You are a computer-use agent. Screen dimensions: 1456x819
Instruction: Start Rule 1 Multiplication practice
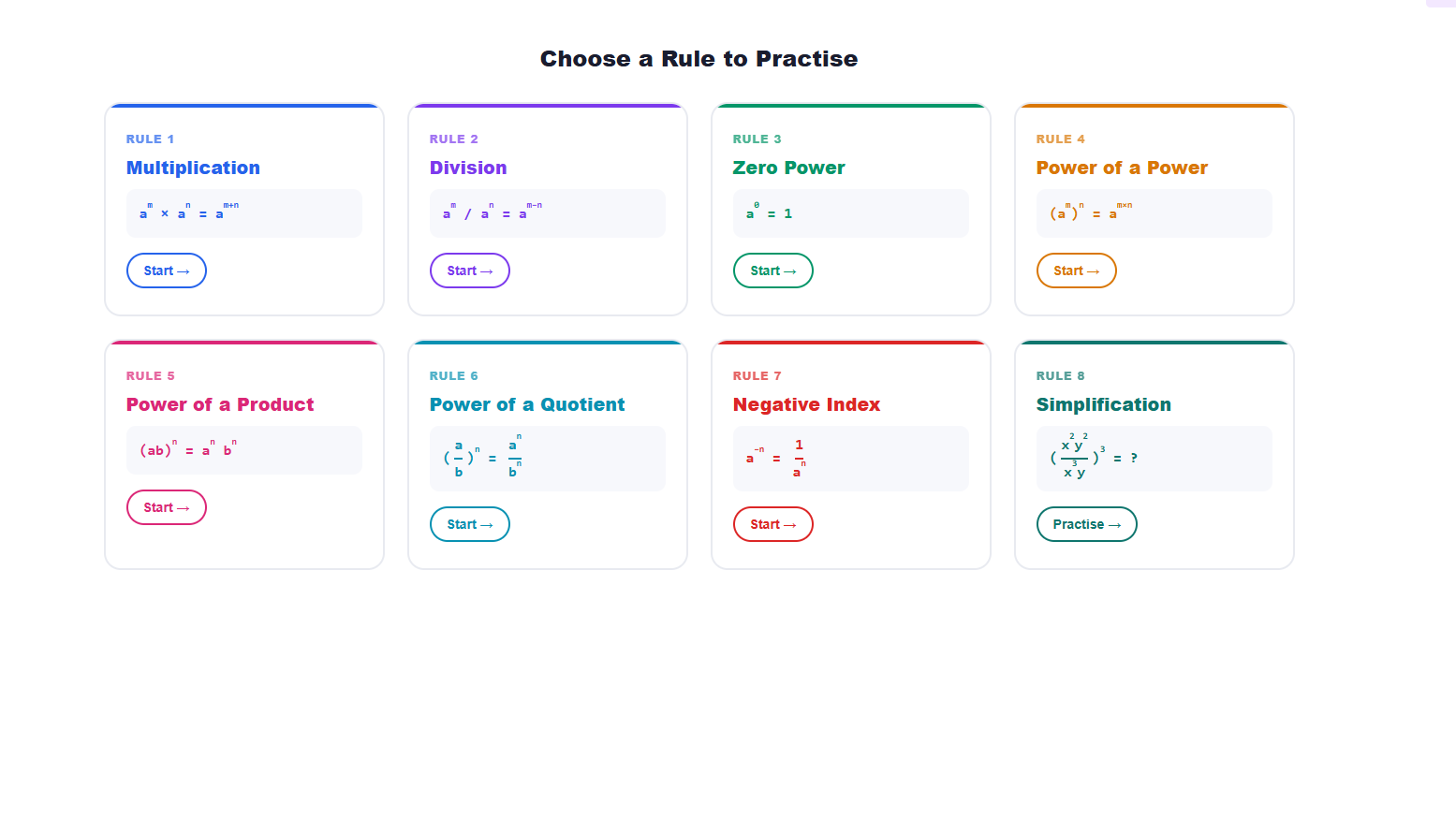[x=166, y=271]
